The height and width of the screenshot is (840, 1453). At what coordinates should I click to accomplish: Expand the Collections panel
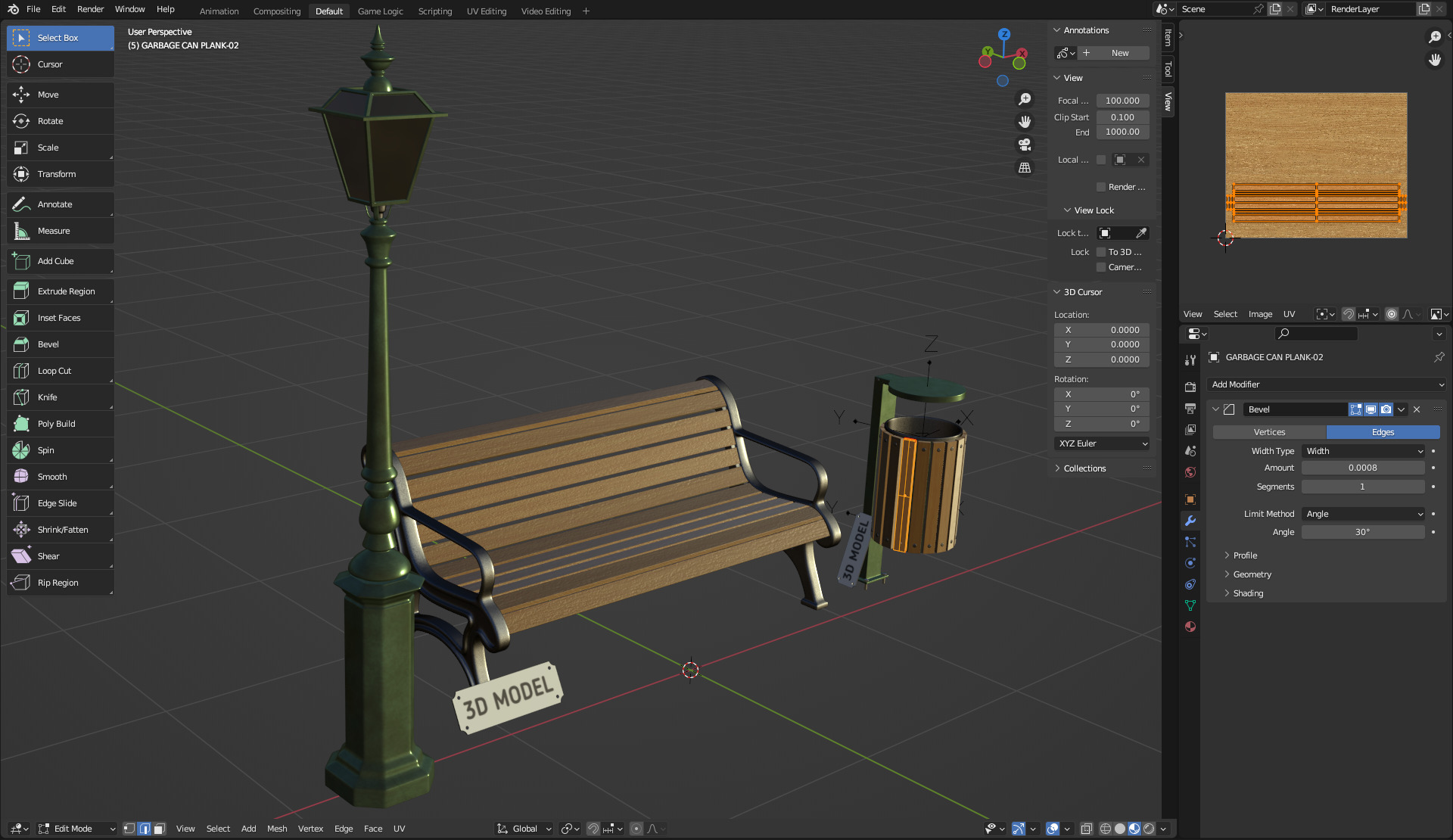click(x=1084, y=468)
